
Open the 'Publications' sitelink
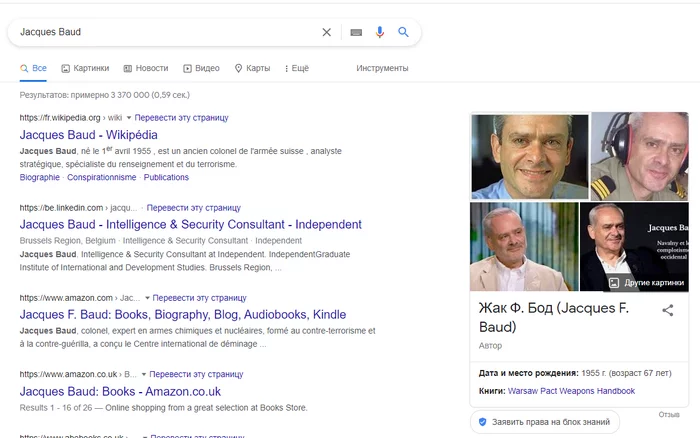(x=166, y=177)
